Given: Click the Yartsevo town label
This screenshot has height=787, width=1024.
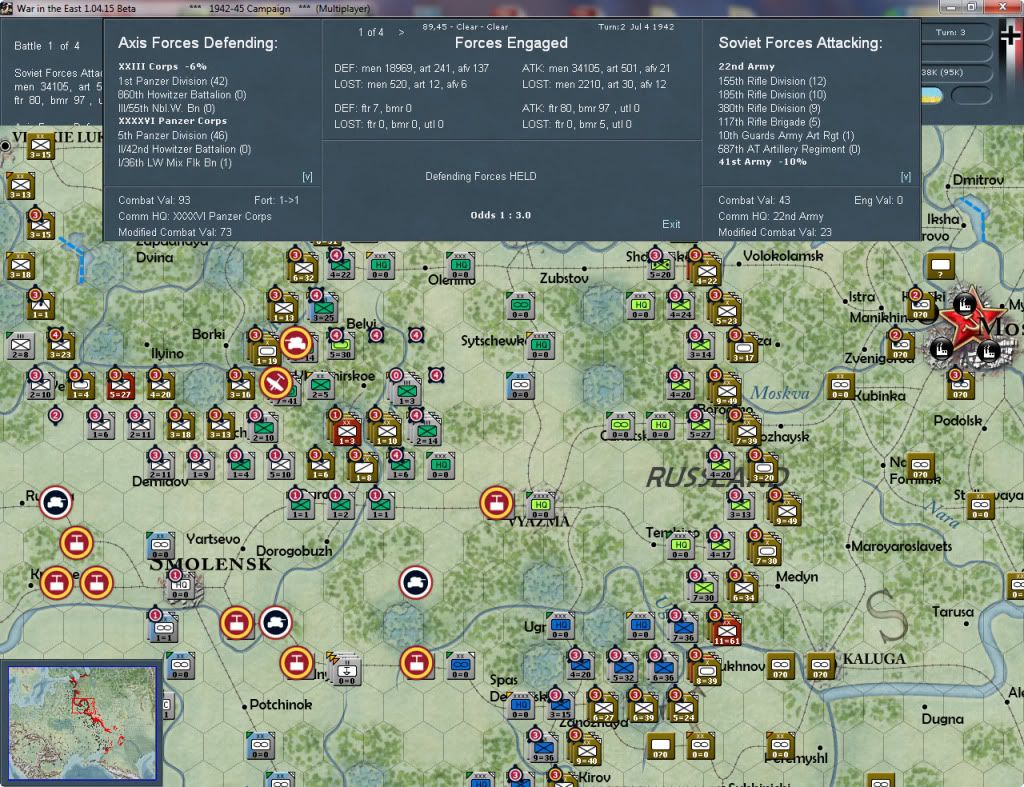Looking at the screenshot, I should click(213, 539).
